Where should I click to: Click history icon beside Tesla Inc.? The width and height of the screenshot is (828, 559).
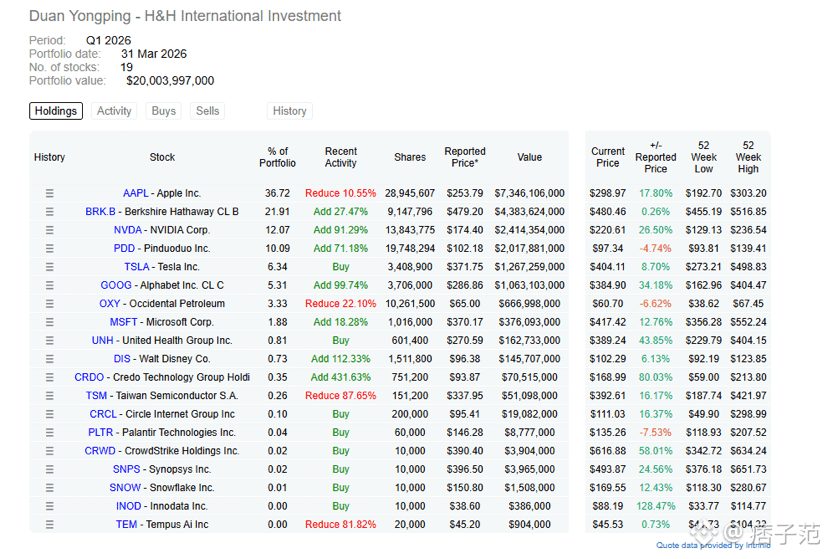point(50,267)
